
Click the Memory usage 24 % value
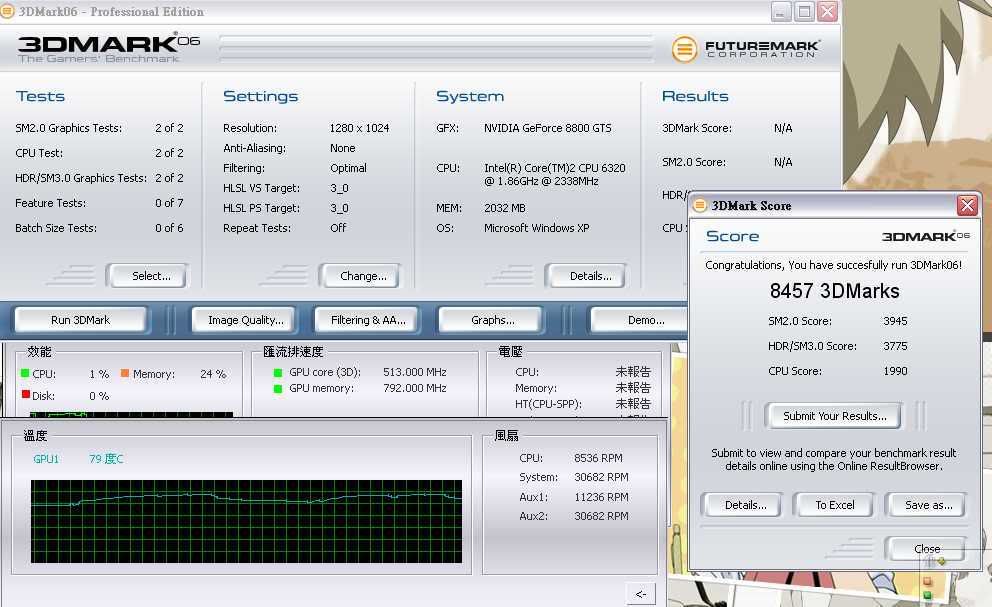pos(213,374)
